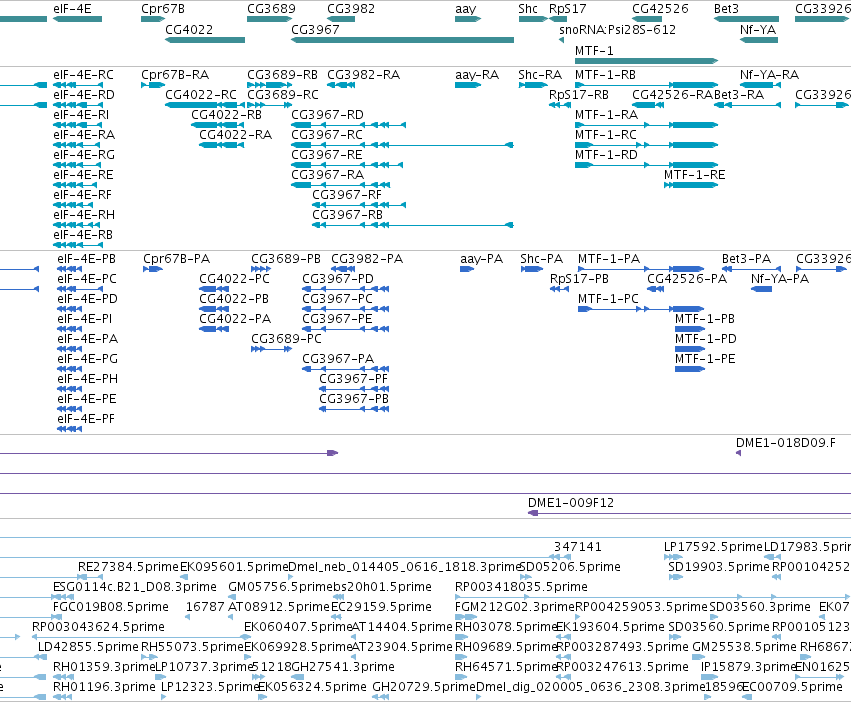Viewport: 851px width, 702px height.
Task: Select the RpS17-RB transcript label
Action: [x=579, y=94]
